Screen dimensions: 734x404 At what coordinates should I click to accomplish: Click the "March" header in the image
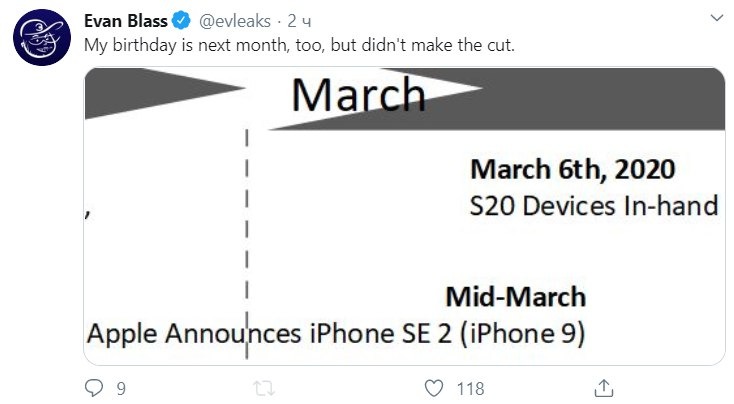click(x=359, y=95)
